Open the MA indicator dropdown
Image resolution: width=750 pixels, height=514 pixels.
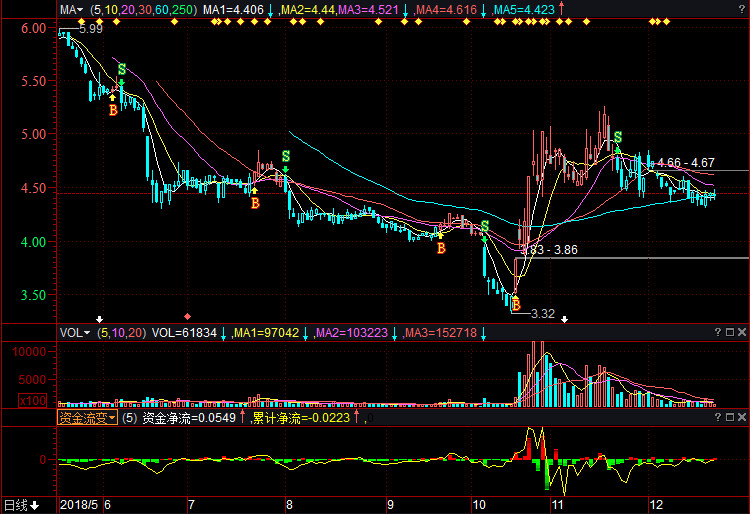(71, 10)
